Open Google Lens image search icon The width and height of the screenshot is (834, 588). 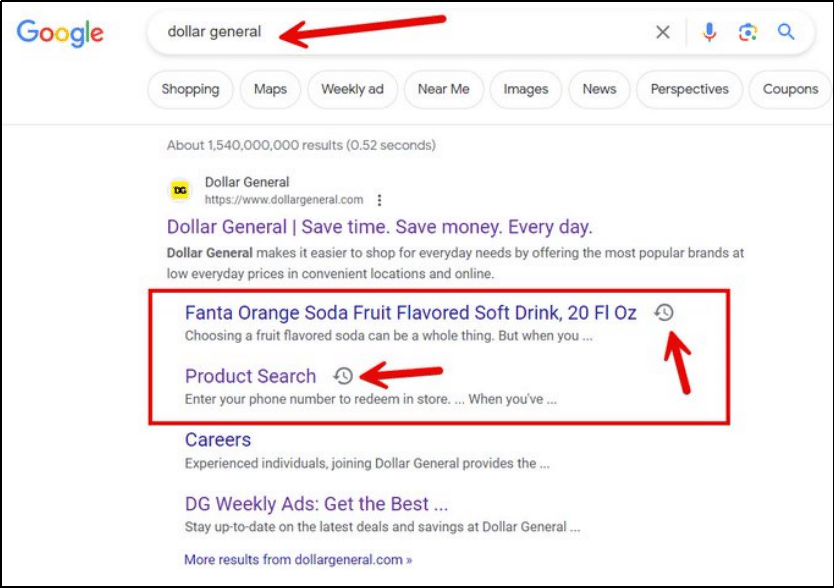click(748, 32)
